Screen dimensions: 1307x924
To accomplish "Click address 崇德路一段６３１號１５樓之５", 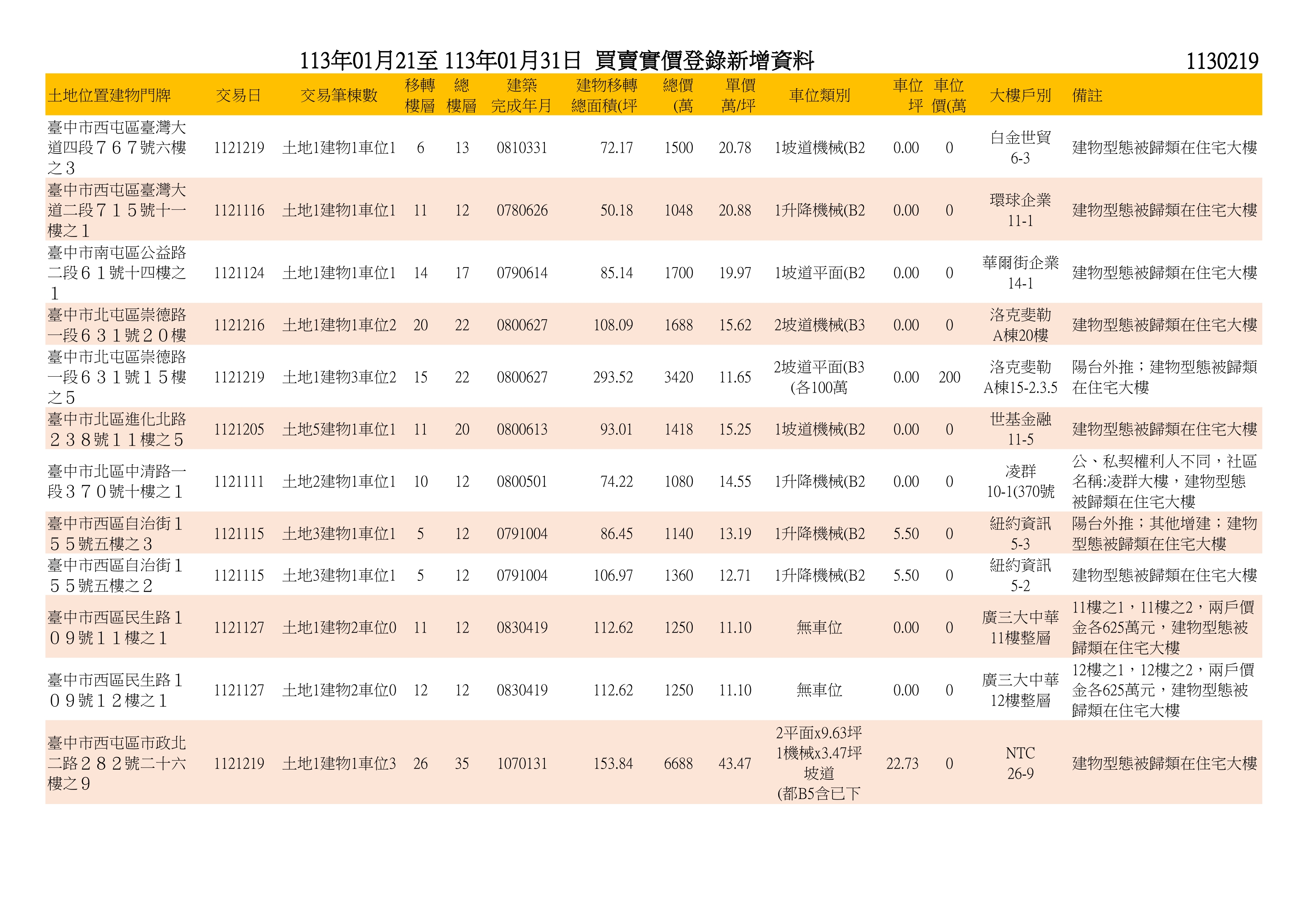I will 117,377.
